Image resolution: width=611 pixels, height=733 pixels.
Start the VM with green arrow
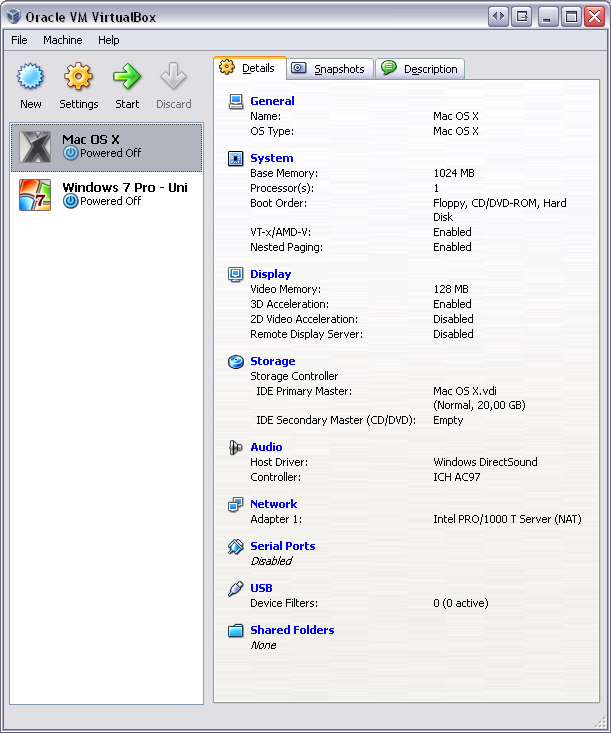click(x=127, y=78)
